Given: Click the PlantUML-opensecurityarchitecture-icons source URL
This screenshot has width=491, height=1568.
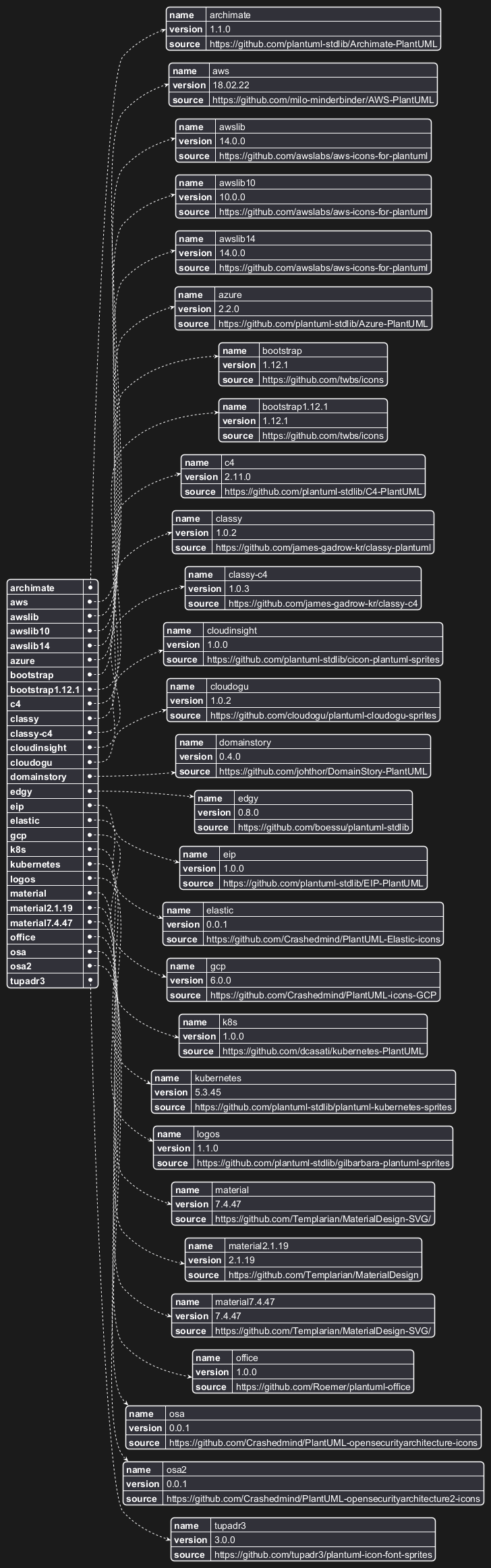Looking at the screenshot, I should tap(323, 1443).
